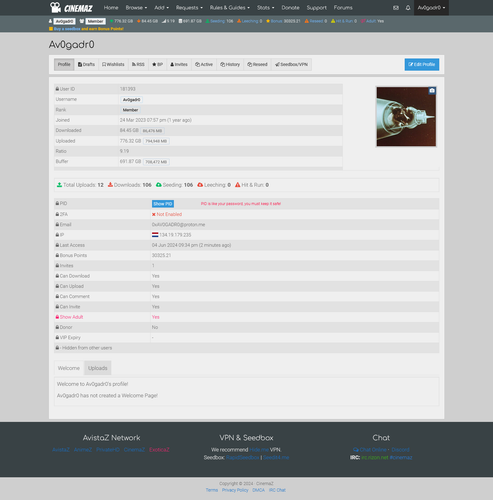Click the Member rank badge in Rank row
This screenshot has height=500, width=493.
pyautogui.click(x=130, y=110)
